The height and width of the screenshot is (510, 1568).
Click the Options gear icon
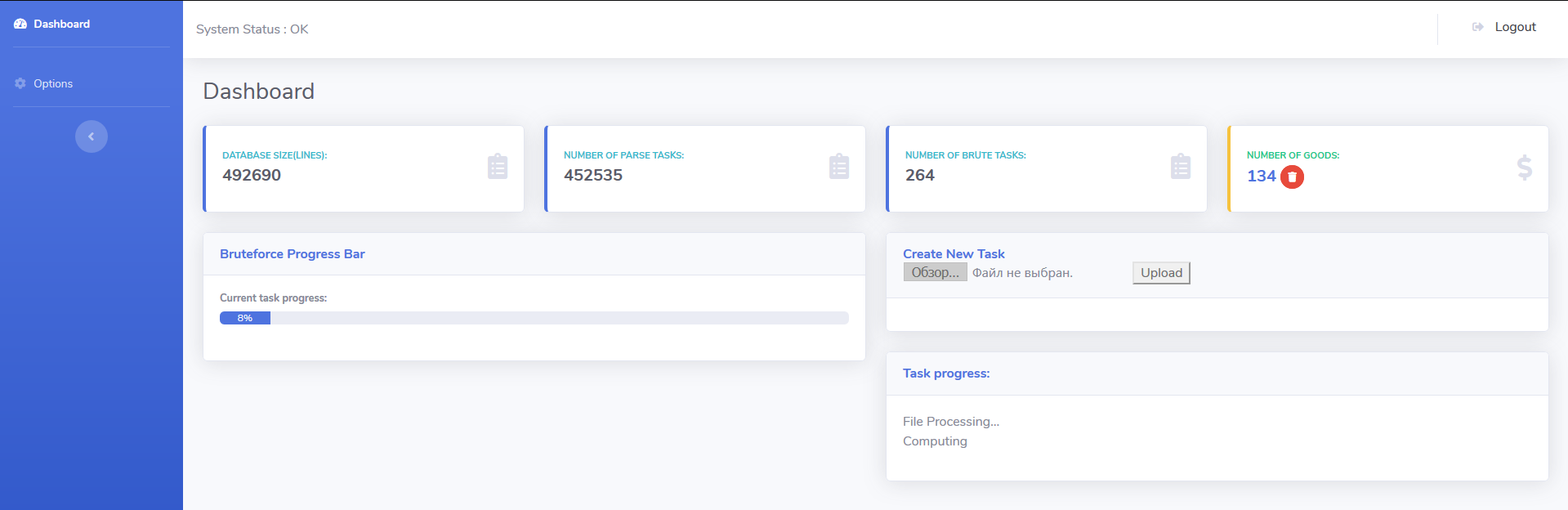(x=20, y=83)
